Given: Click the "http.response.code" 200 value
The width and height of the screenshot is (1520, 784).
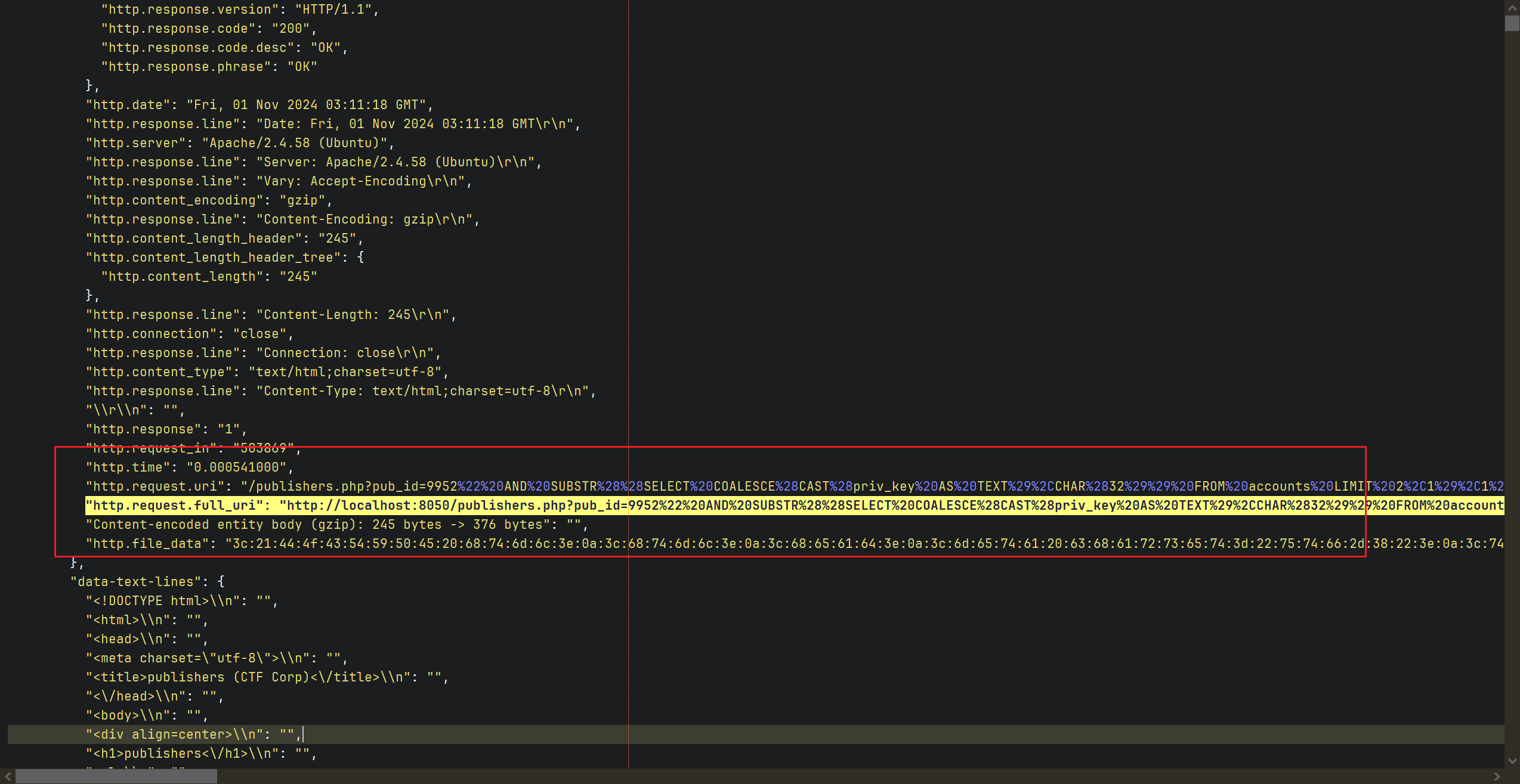Looking at the screenshot, I should [291, 29].
